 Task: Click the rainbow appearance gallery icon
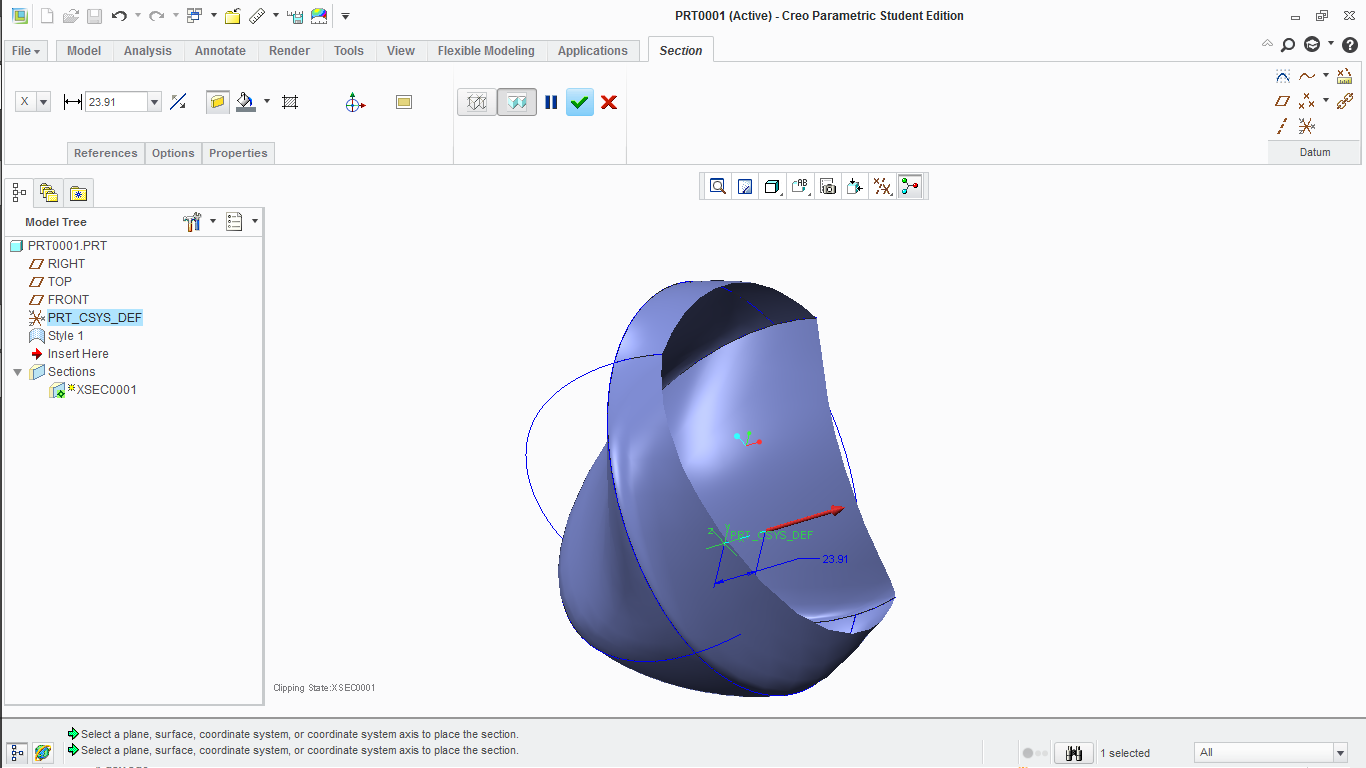(319, 16)
